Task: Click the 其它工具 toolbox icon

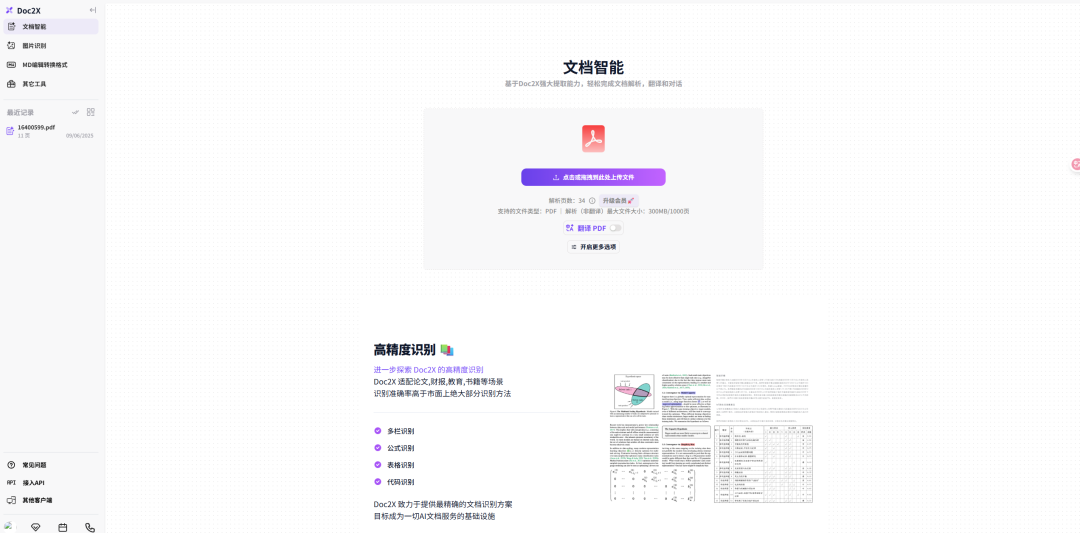Action: tap(11, 84)
